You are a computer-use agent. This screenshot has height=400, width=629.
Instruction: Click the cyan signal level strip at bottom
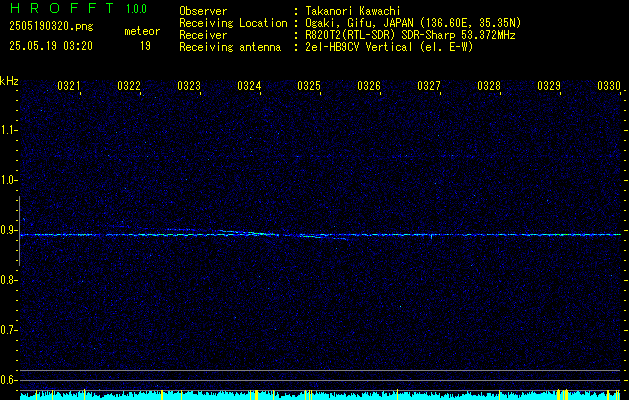pos(321,395)
